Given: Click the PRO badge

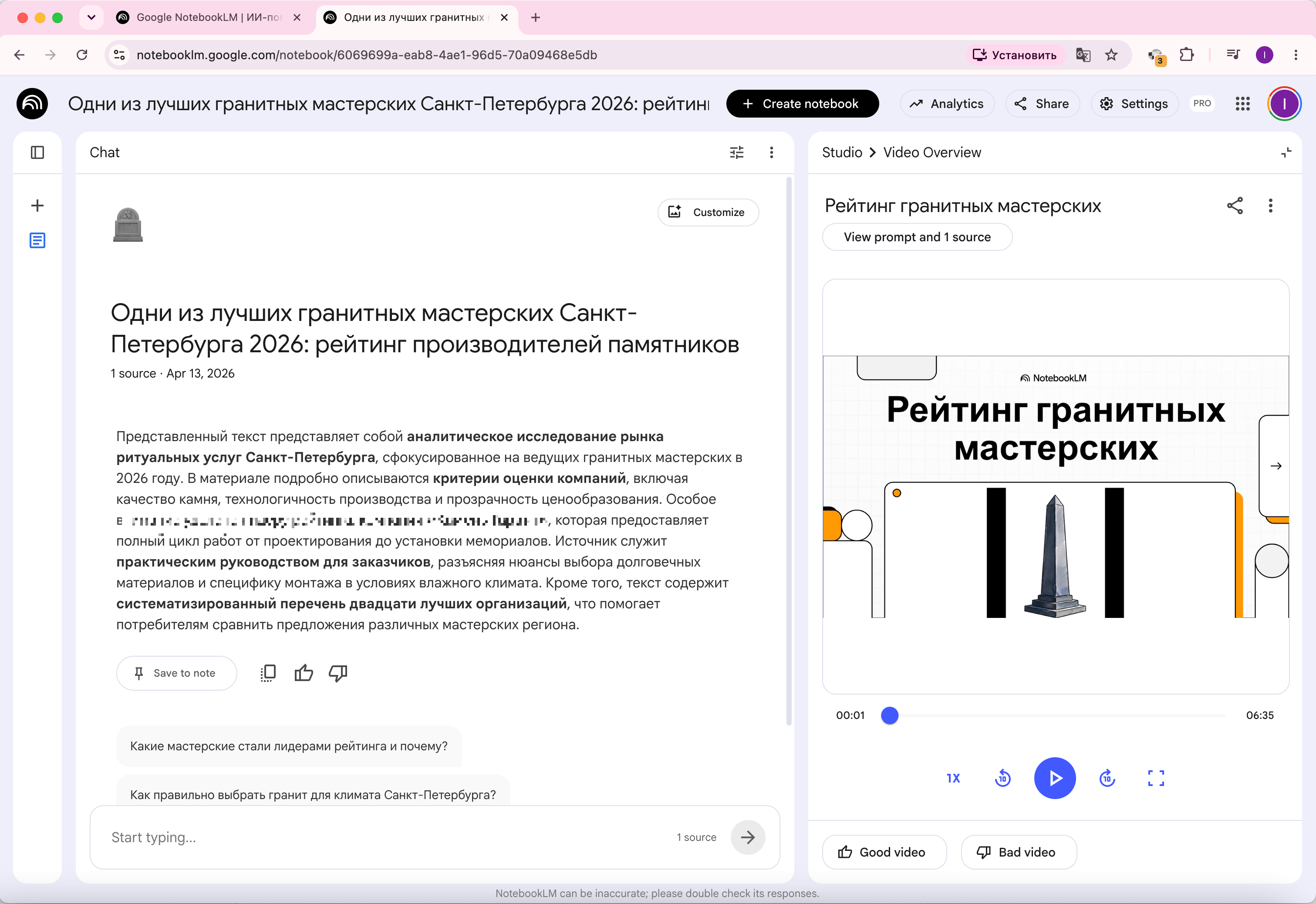Looking at the screenshot, I should (x=1201, y=104).
